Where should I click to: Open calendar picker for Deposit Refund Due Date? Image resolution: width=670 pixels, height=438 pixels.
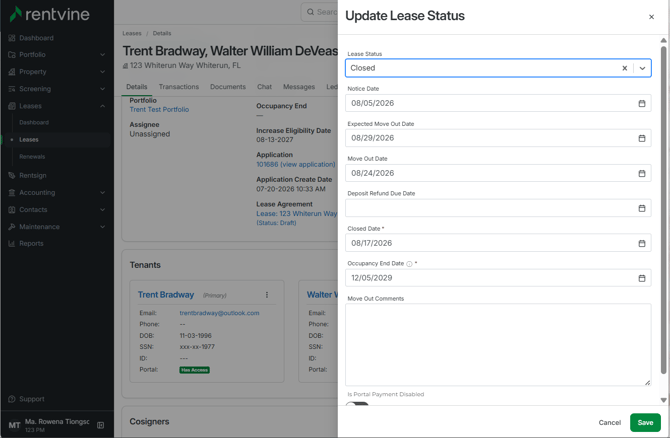[x=641, y=209]
